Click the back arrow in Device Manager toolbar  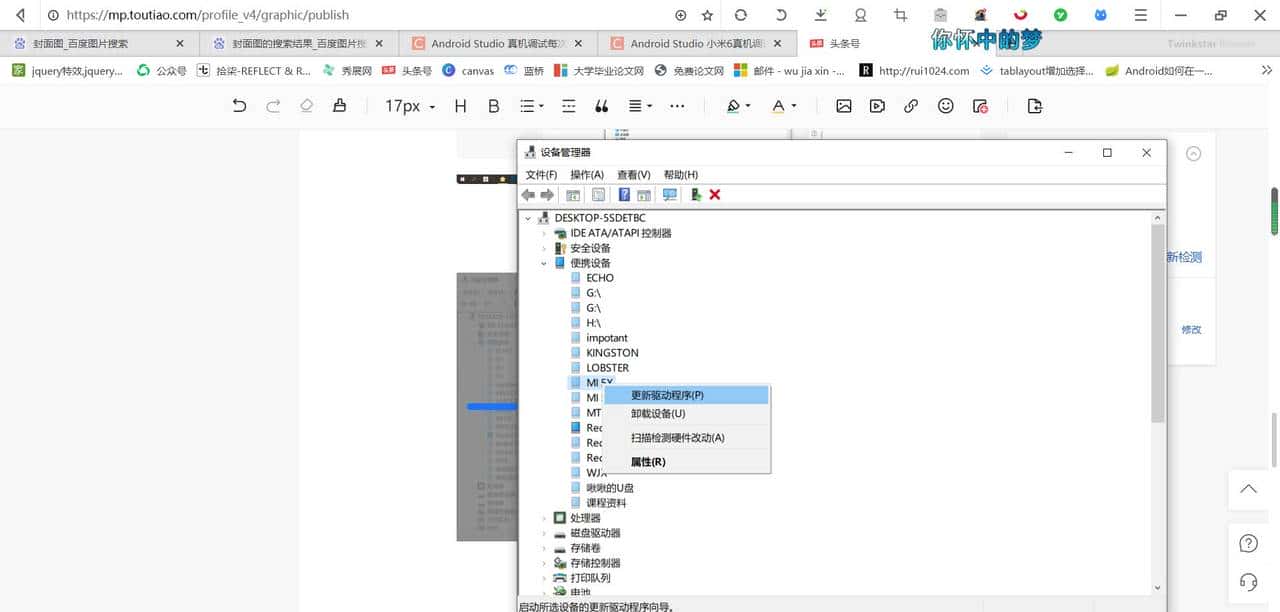[527, 194]
